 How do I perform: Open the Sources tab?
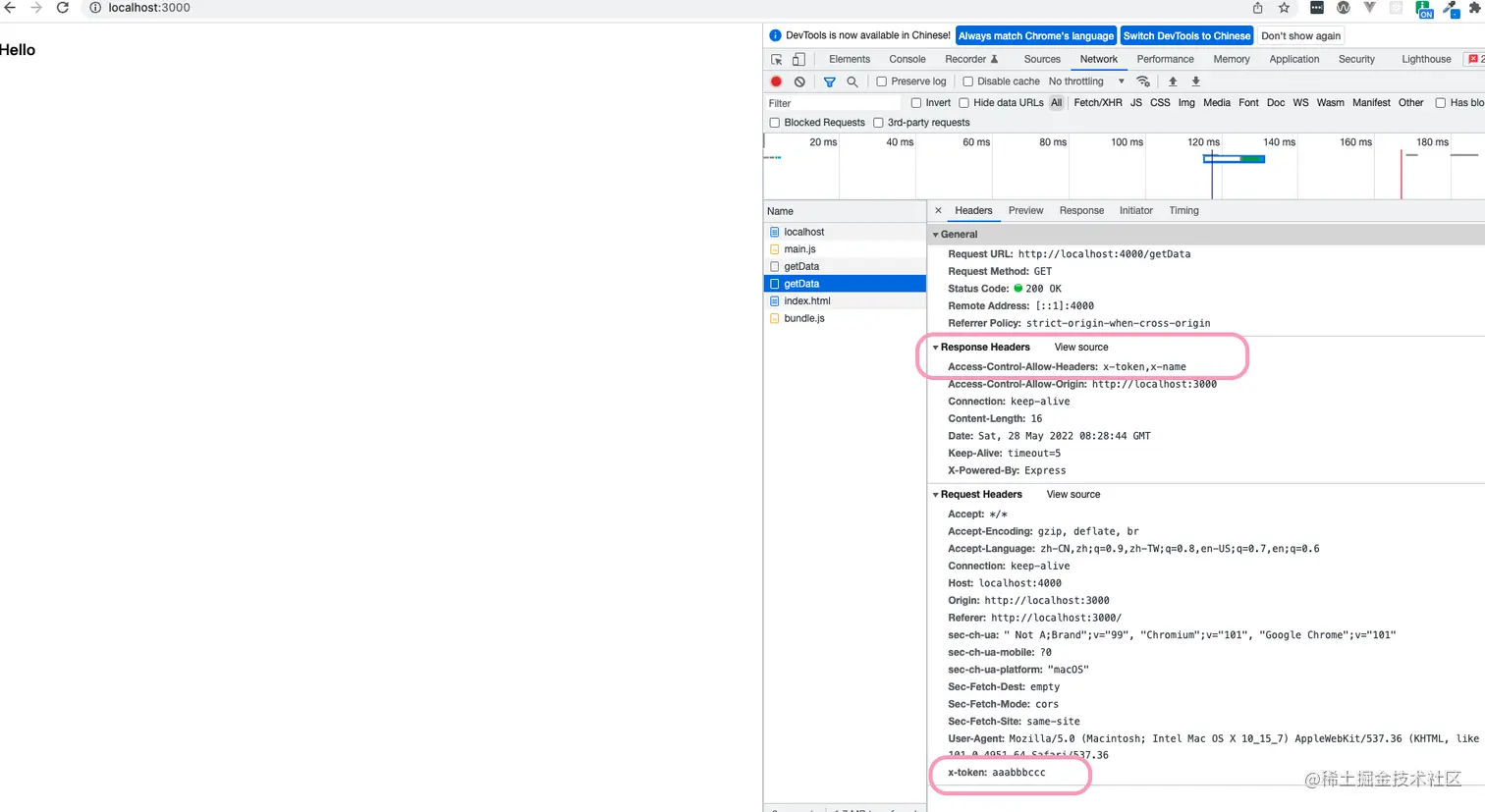coord(1042,59)
